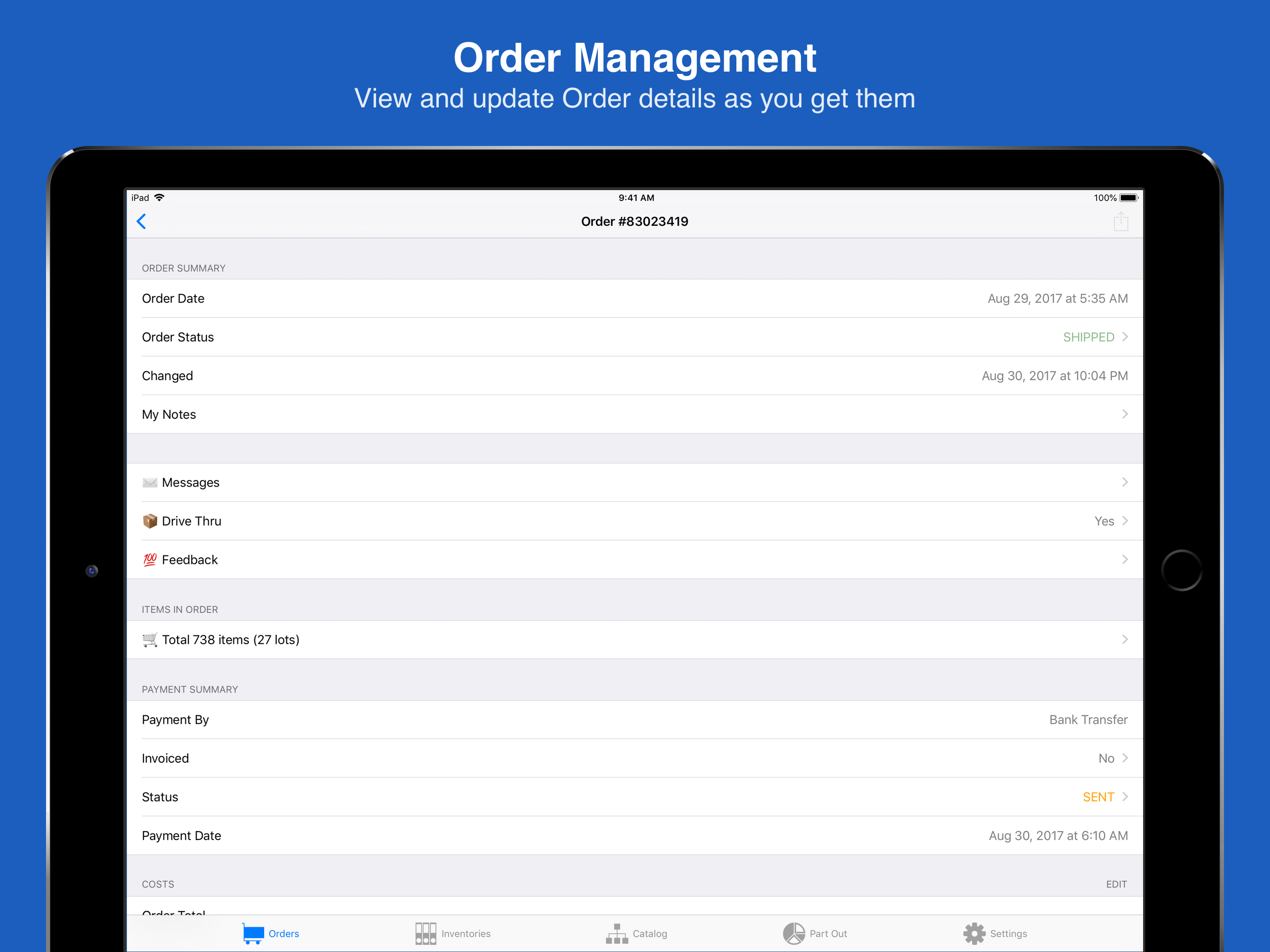Switch to the Inventories tab label
1270x952 pixels.
(466, 933)
